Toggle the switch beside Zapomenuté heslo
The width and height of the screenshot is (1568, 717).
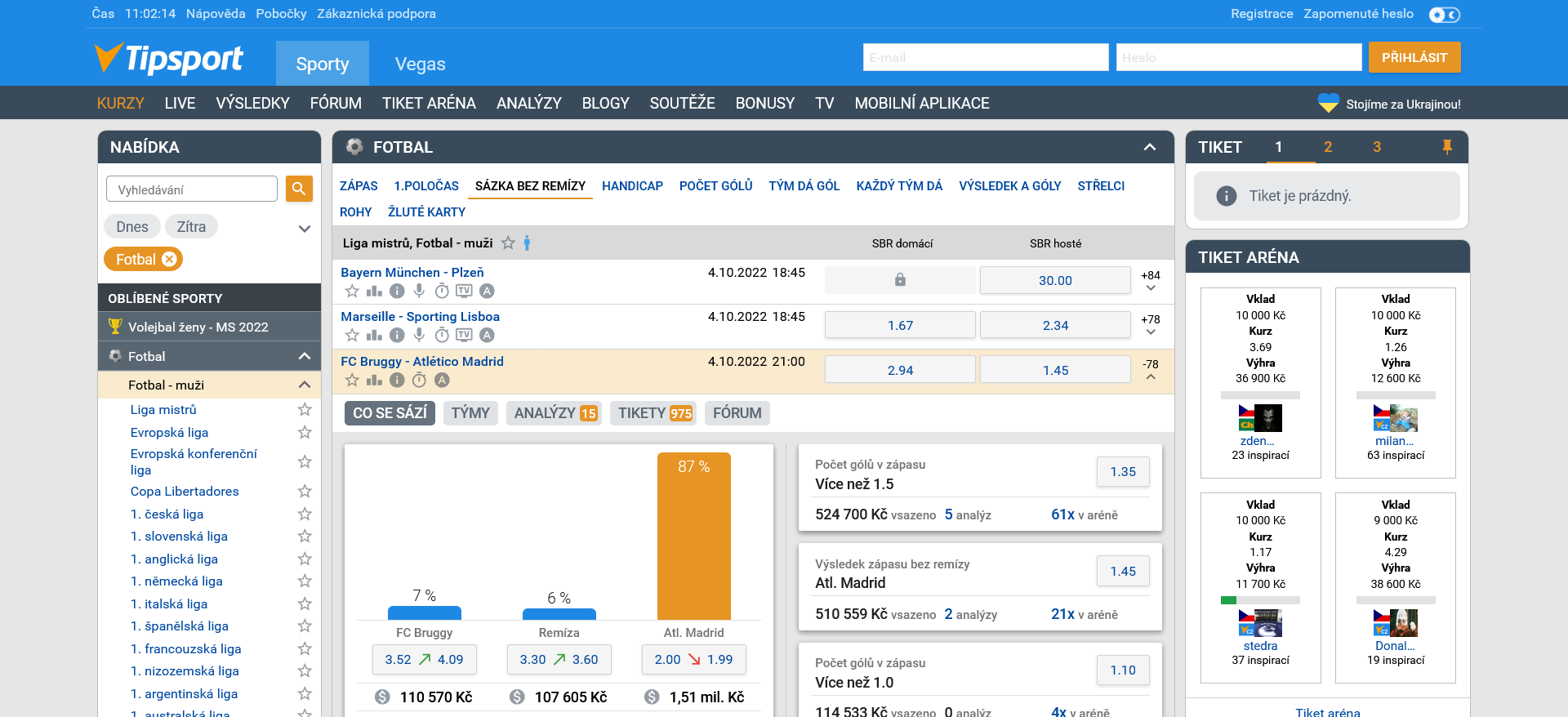pyautogui.click(x=1444, y=15)
